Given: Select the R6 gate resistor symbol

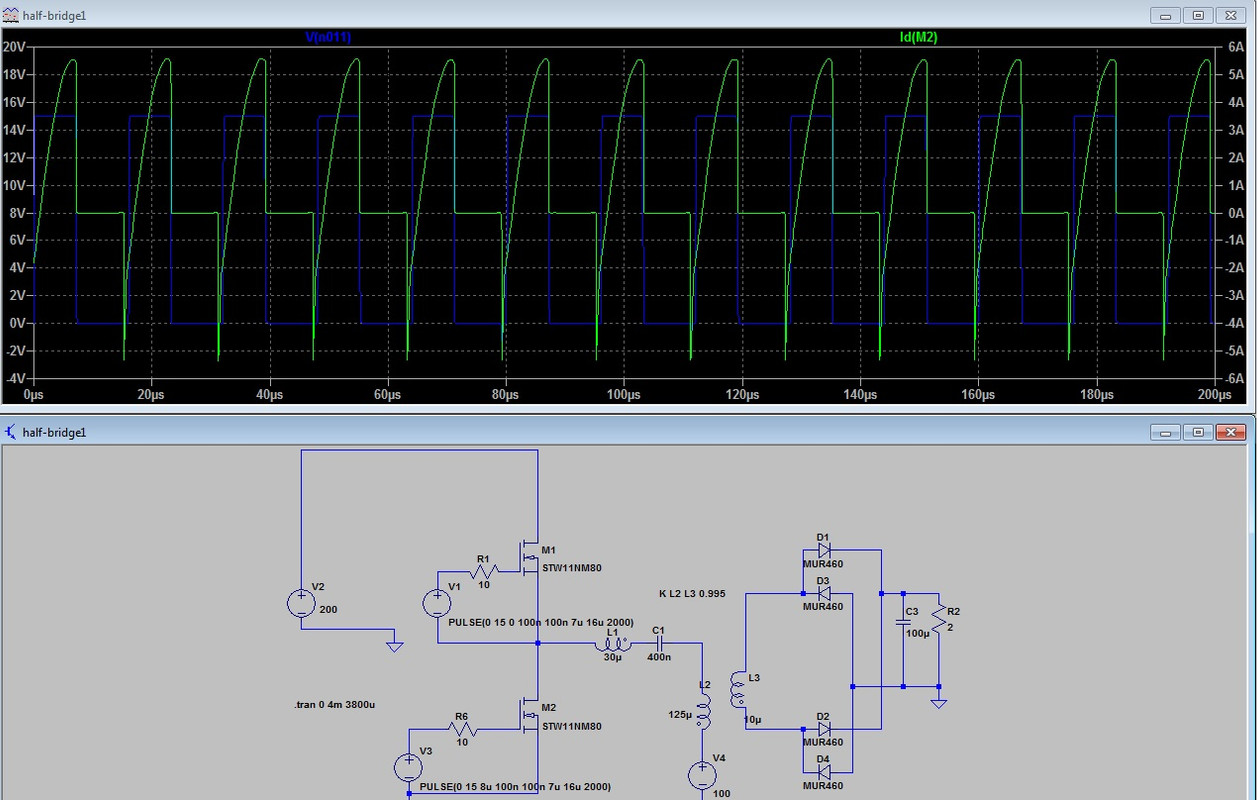Looking at the screenshot, I should (462, 731).
